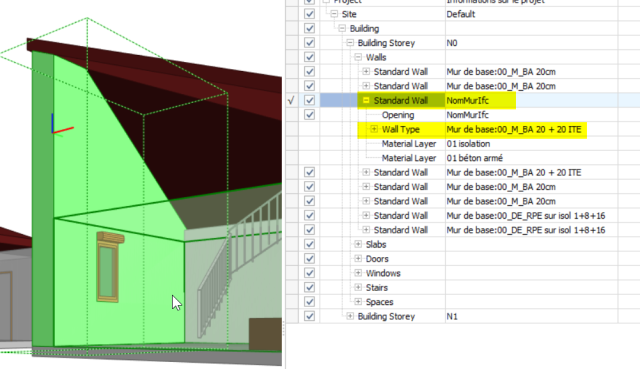Expand the Spaces node
The width and height of the screenshot is (640, 369).
click(358, 302)
